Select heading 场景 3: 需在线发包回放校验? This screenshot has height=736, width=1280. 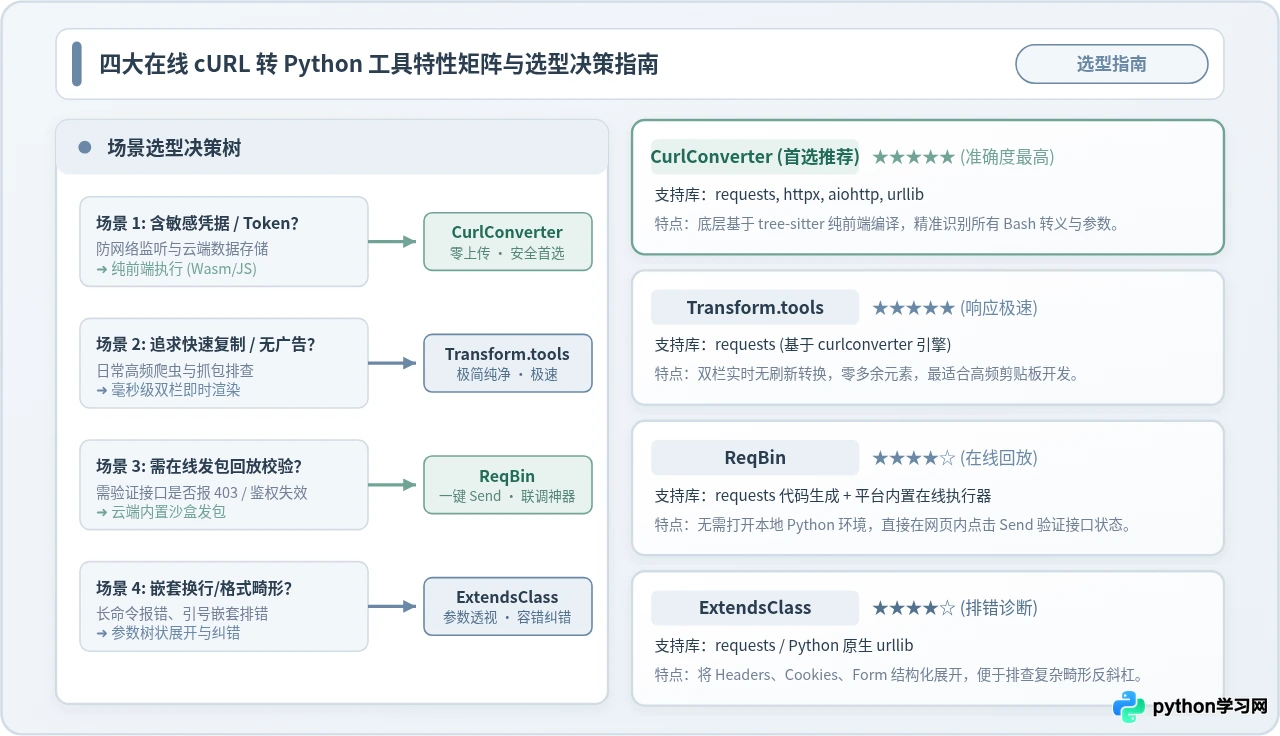click(199, 466)
